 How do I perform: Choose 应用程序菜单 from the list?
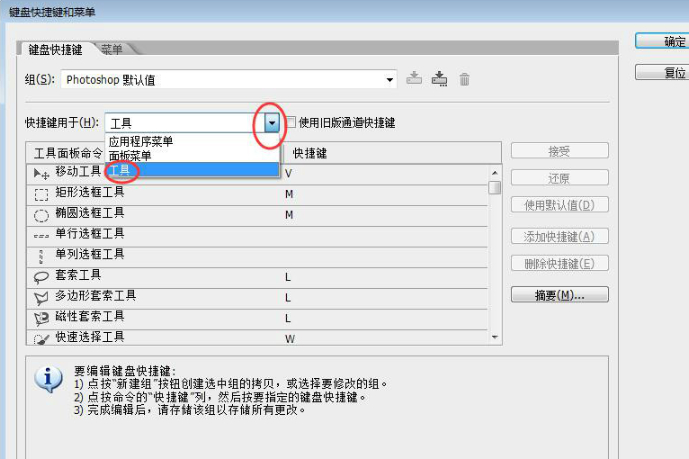click(141, 141)
